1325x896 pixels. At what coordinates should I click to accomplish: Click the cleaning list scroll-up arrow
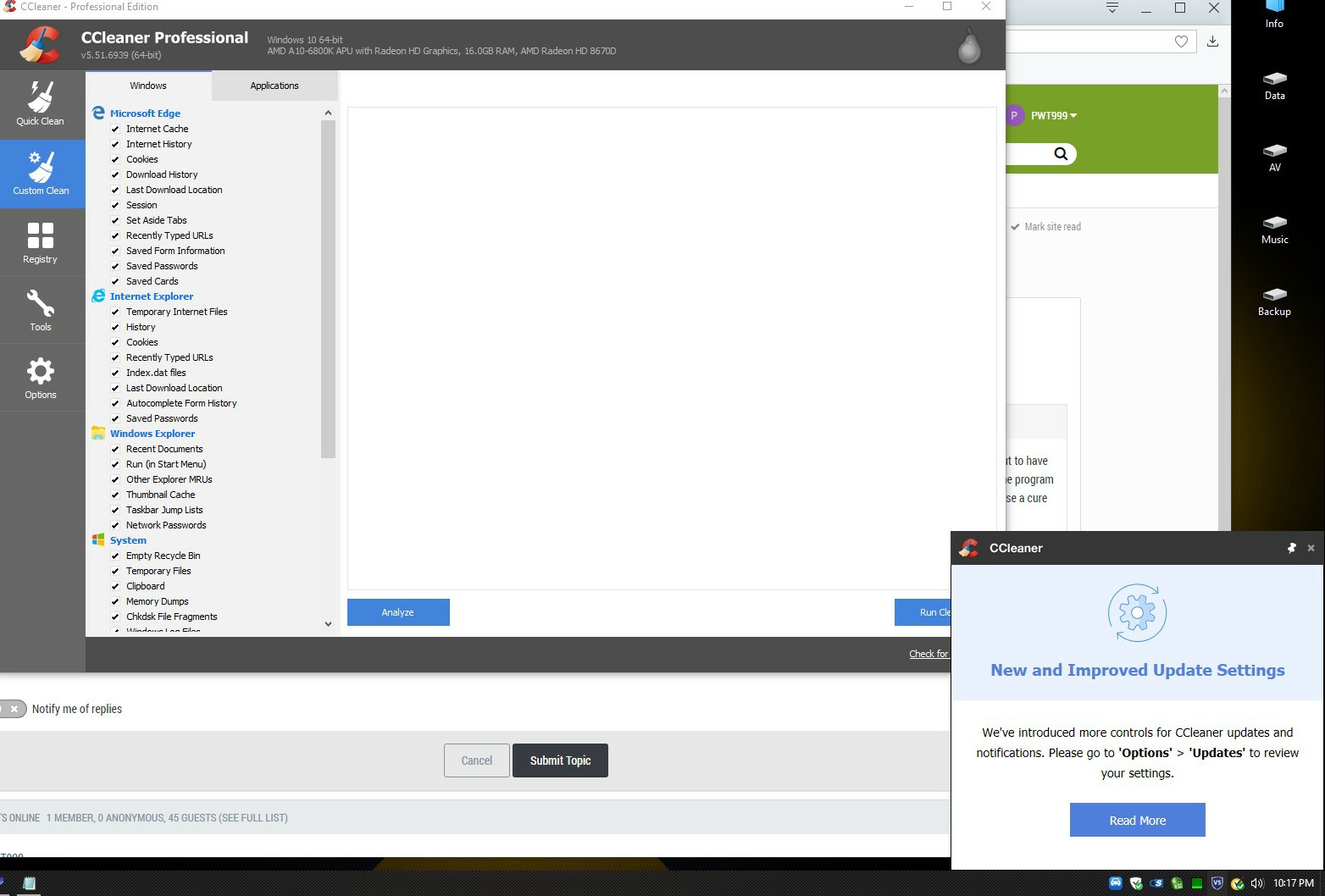328,113
